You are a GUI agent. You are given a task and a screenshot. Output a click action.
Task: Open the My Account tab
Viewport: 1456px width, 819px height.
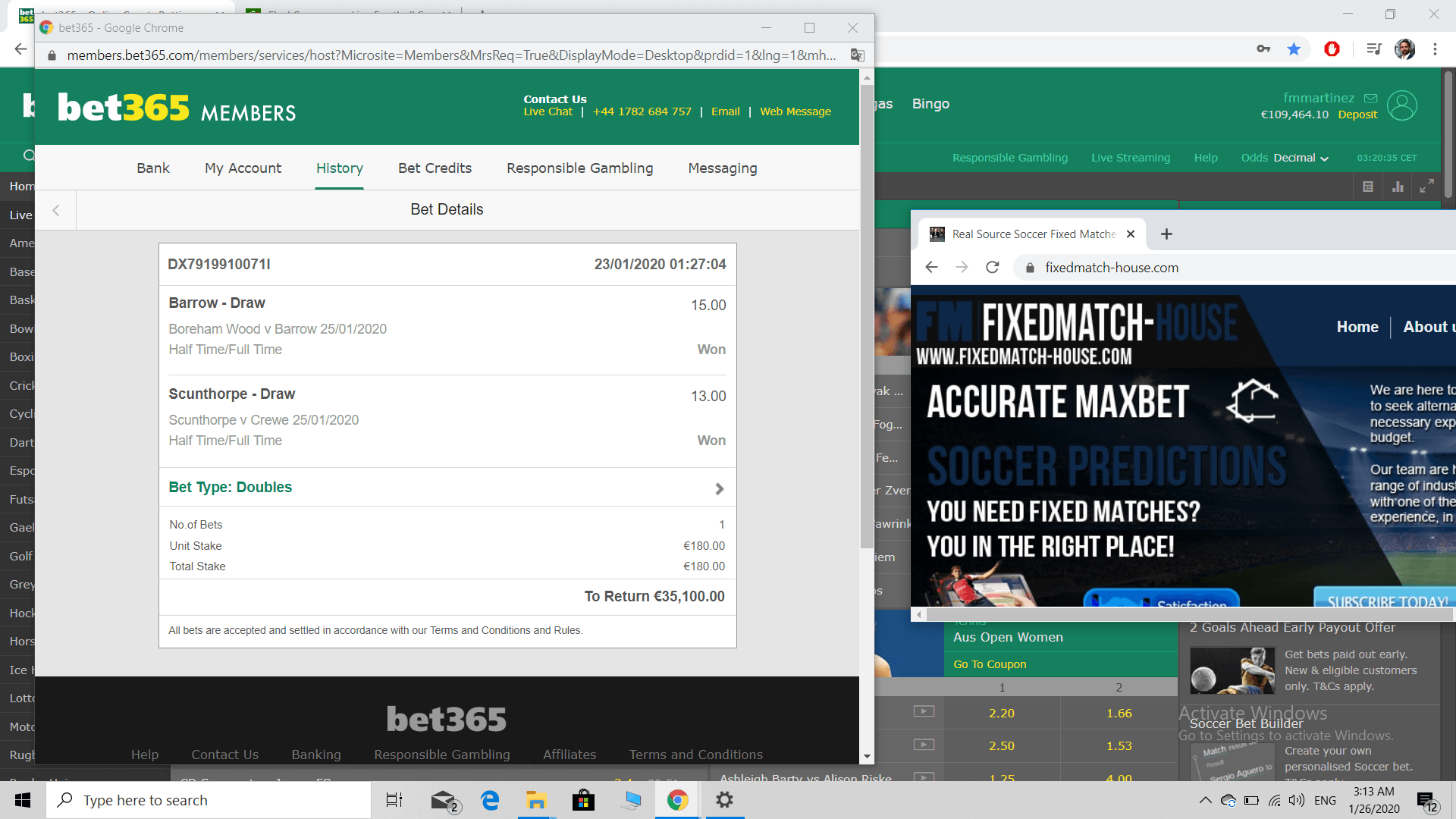(243, 168)
